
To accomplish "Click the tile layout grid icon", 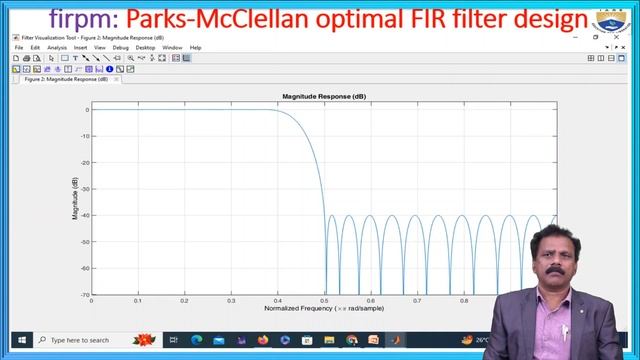I will pyautogui.click(x=591, y=58).
